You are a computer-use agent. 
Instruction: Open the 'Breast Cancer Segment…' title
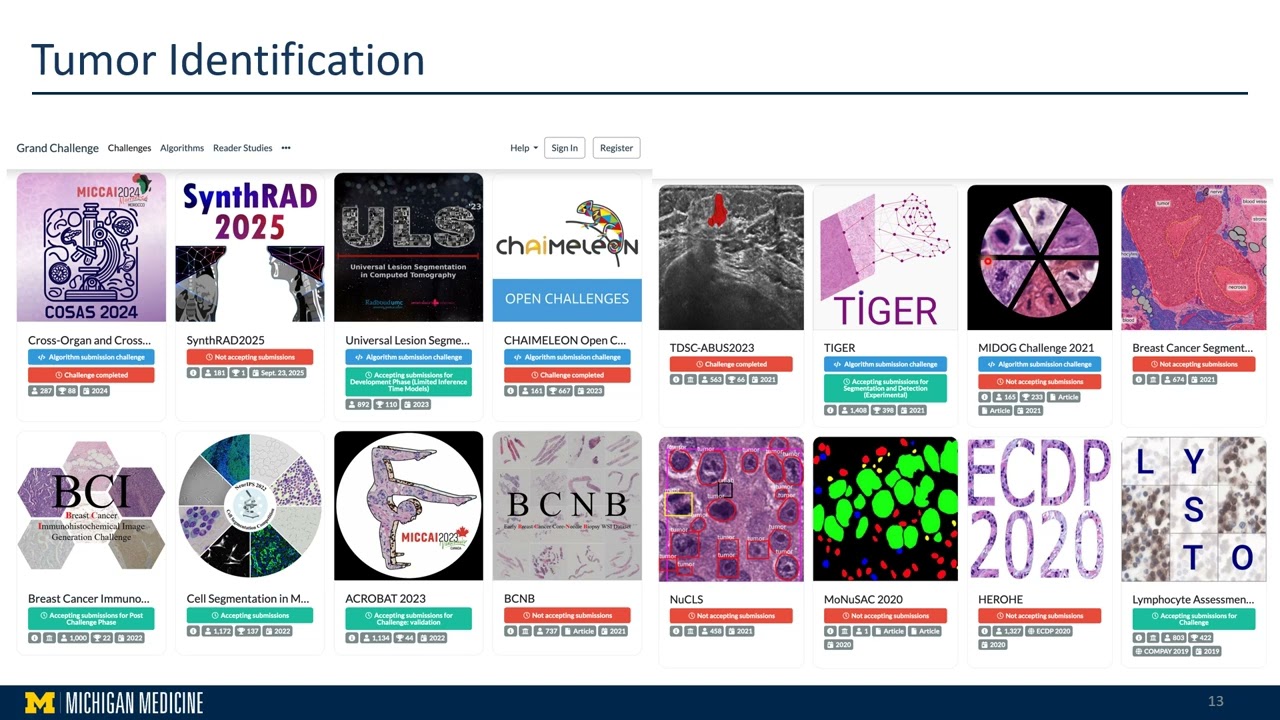click(x=1192, y=348)
